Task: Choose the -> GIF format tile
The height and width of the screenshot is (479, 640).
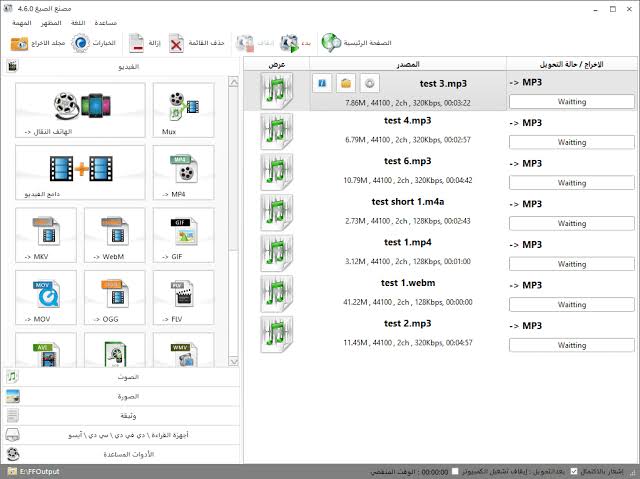Action: (x=183, y=235)
